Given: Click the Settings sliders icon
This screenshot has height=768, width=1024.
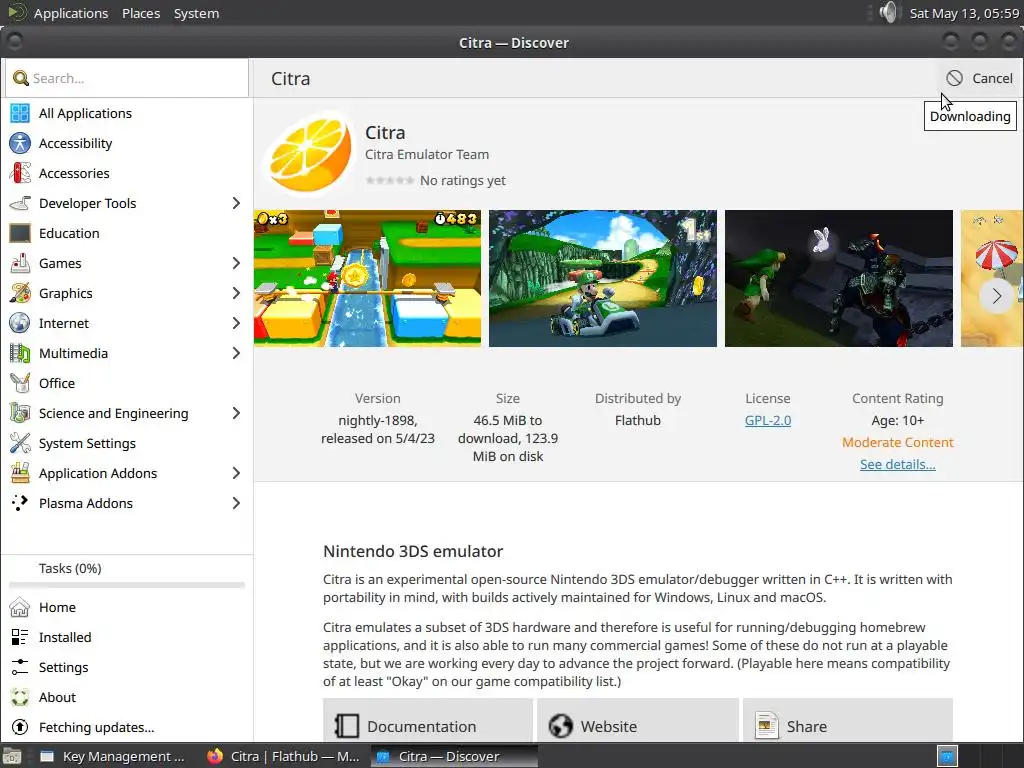Looking at the screenshot, I should pos(20,667).
